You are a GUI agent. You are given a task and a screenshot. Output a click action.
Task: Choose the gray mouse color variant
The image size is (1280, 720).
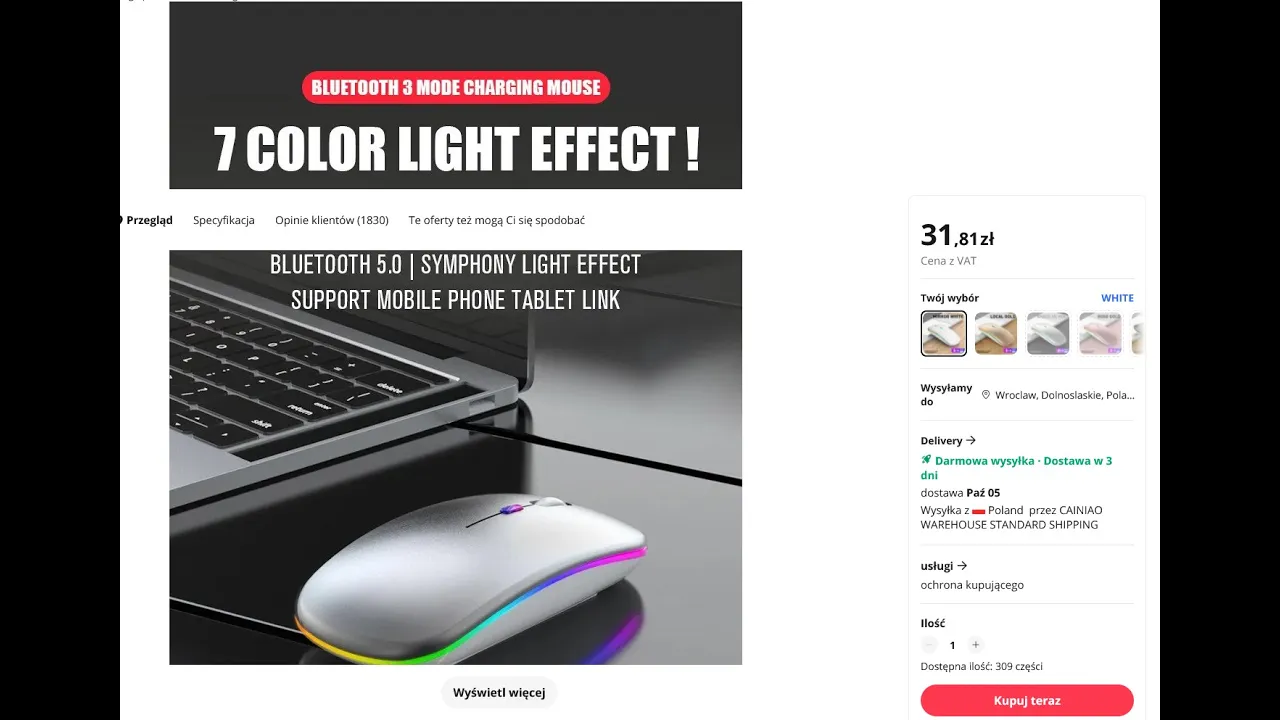pos(1048,334)
